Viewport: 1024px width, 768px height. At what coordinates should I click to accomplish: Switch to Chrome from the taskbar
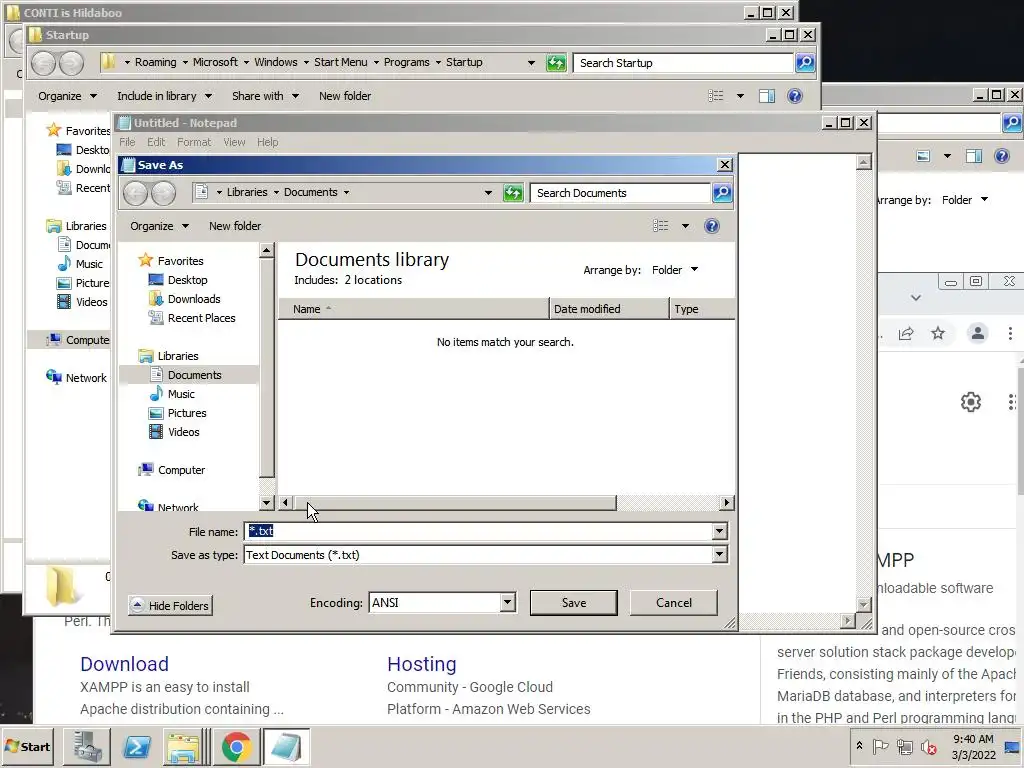[x=236, y=746]
